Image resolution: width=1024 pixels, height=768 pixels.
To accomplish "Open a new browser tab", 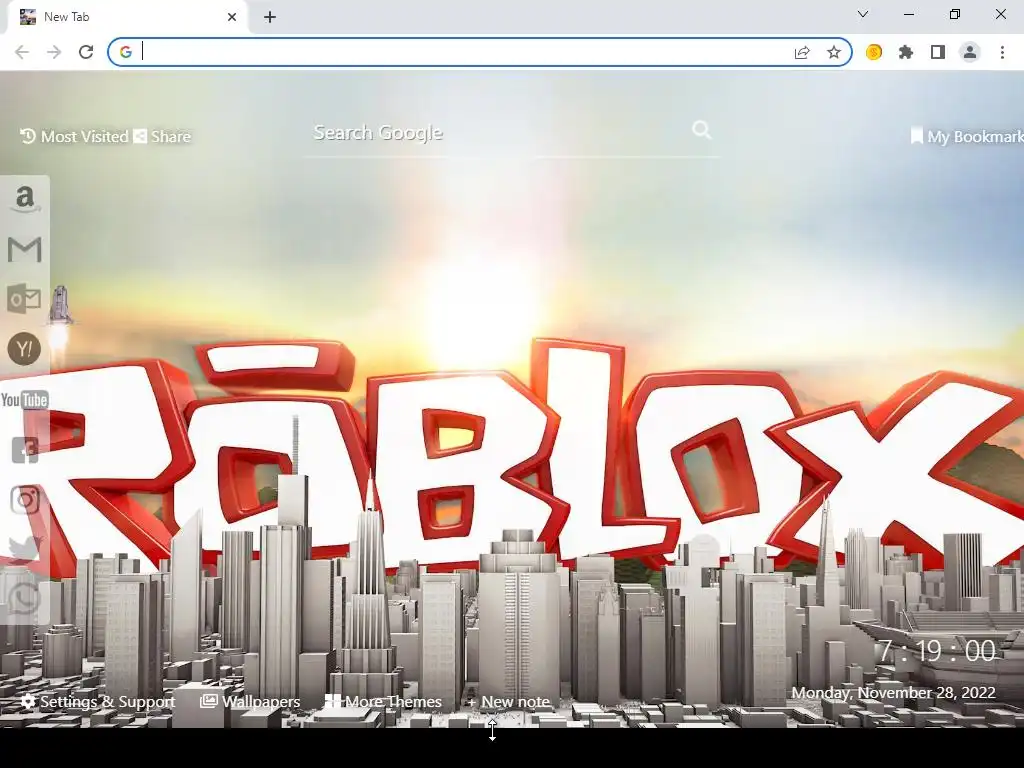I will 270,17.
